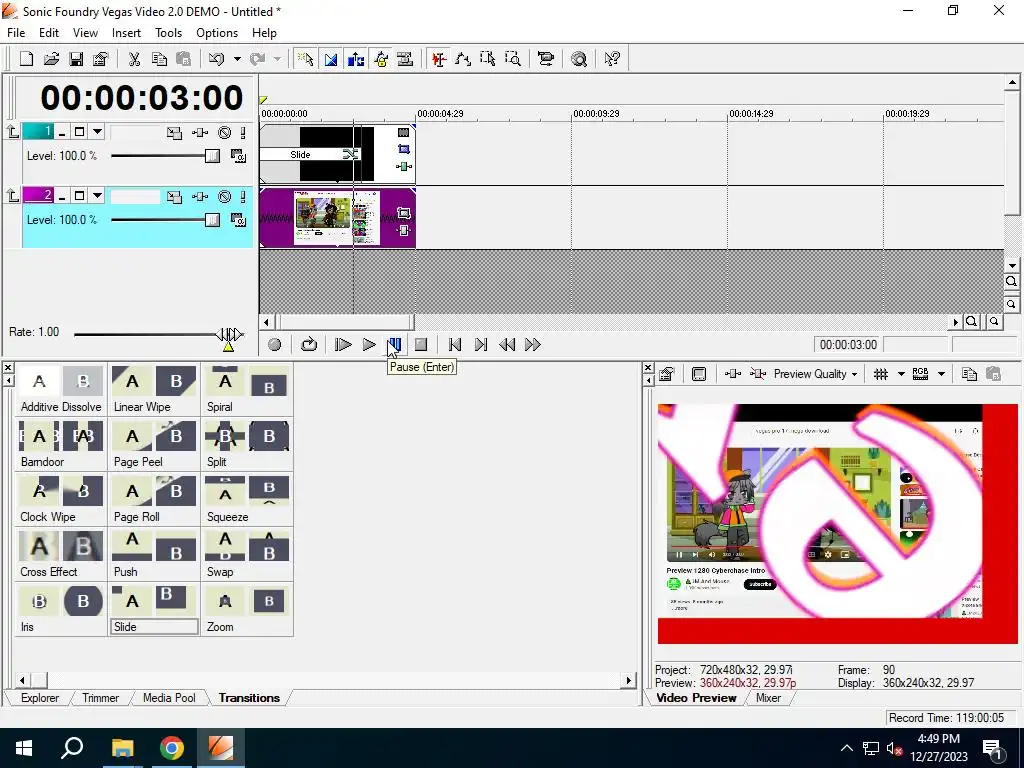
Task: Open File Explorer from the taskbar
Action: click(122, 748)
